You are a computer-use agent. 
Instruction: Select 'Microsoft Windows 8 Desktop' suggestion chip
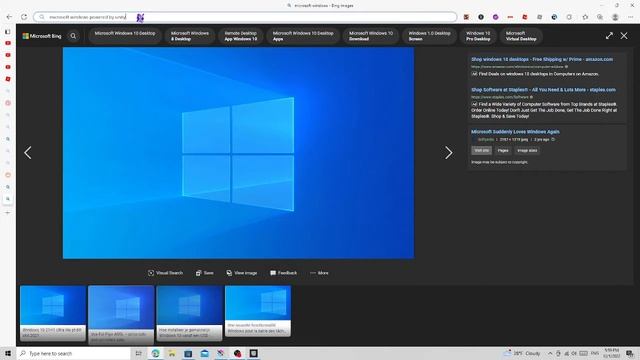coord(190,36)
